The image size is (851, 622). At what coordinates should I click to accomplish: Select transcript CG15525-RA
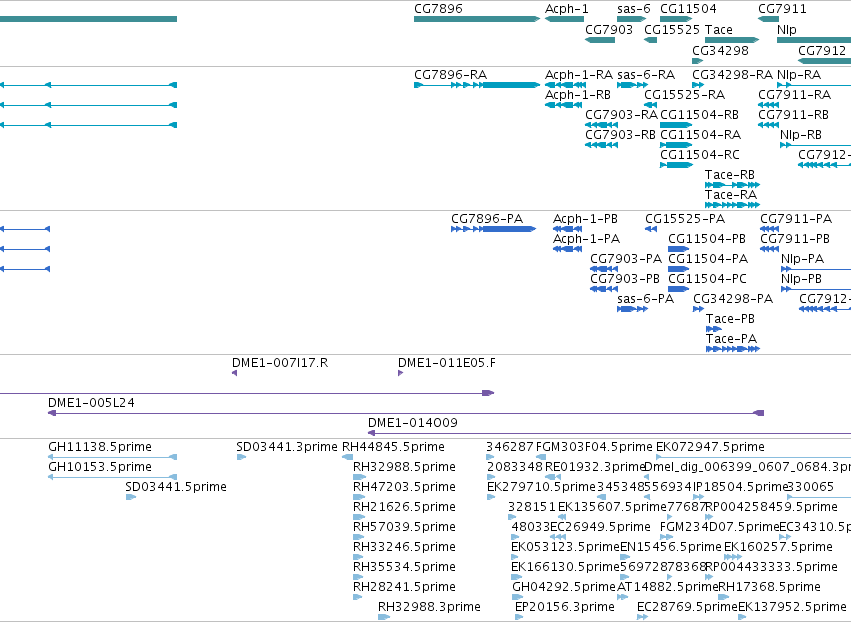pos(684,94)
